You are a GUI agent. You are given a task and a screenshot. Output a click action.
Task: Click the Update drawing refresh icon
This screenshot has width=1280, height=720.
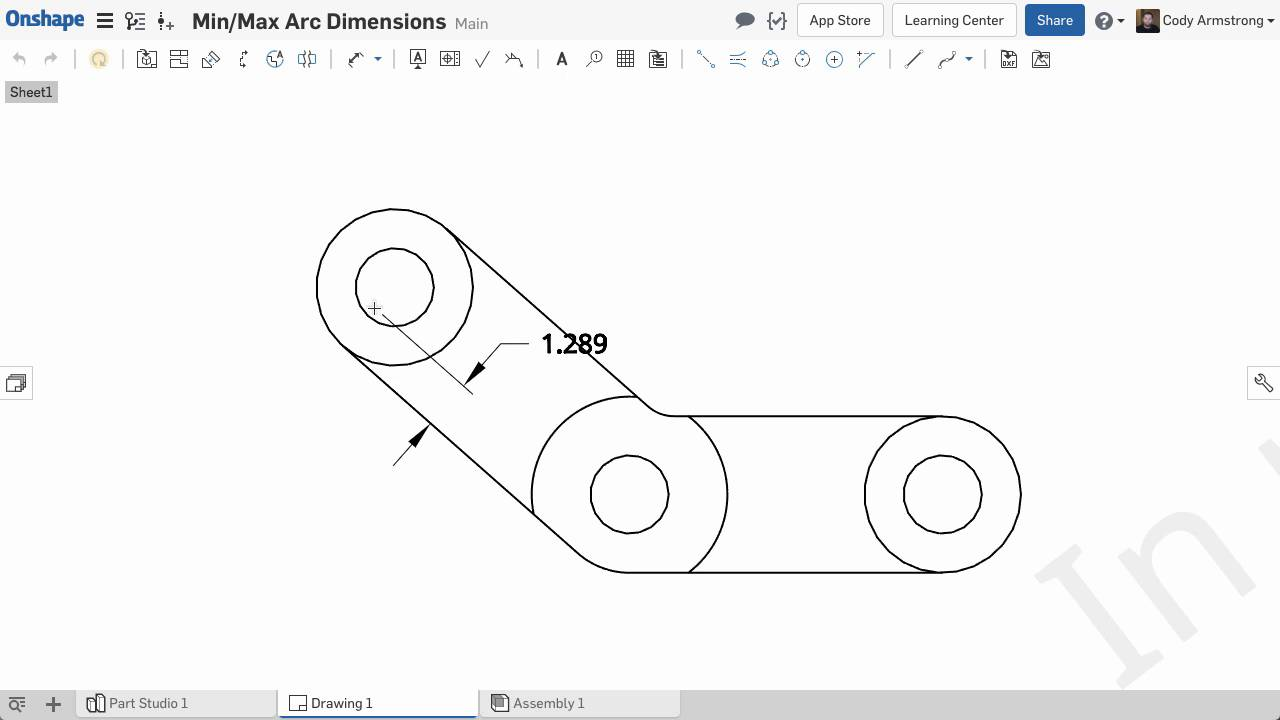(x=99, y=60)
